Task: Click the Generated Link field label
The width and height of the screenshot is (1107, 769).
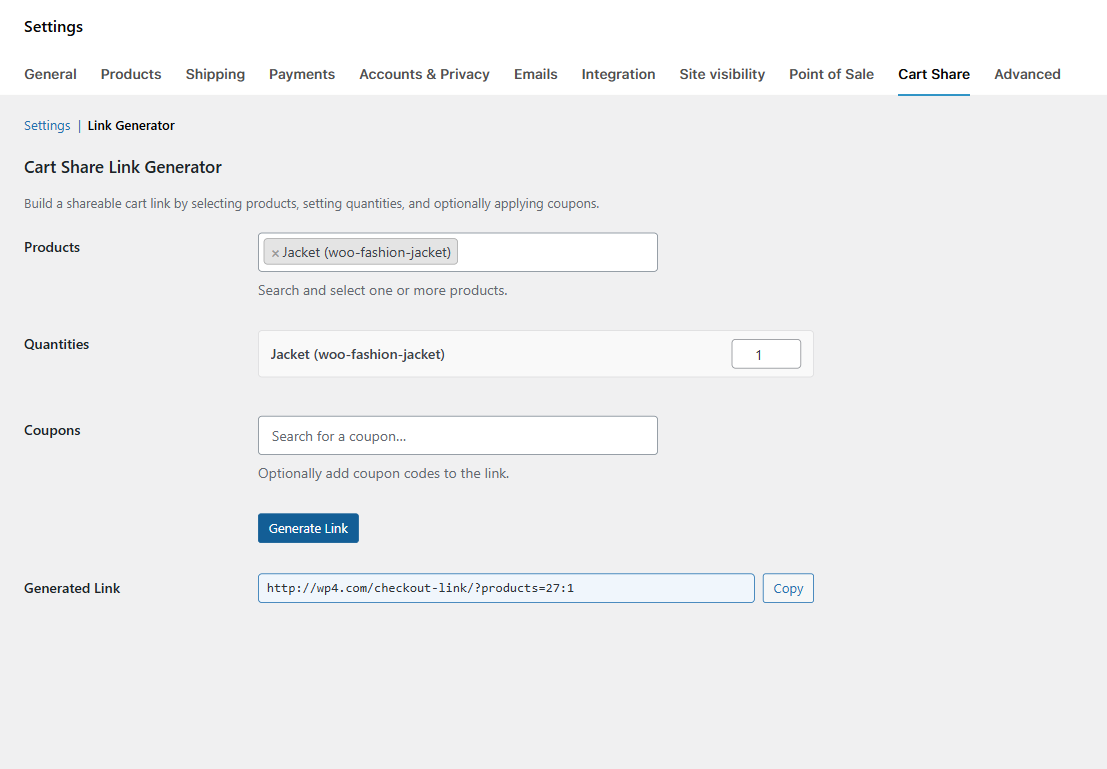Action: [x=72, y=588]
